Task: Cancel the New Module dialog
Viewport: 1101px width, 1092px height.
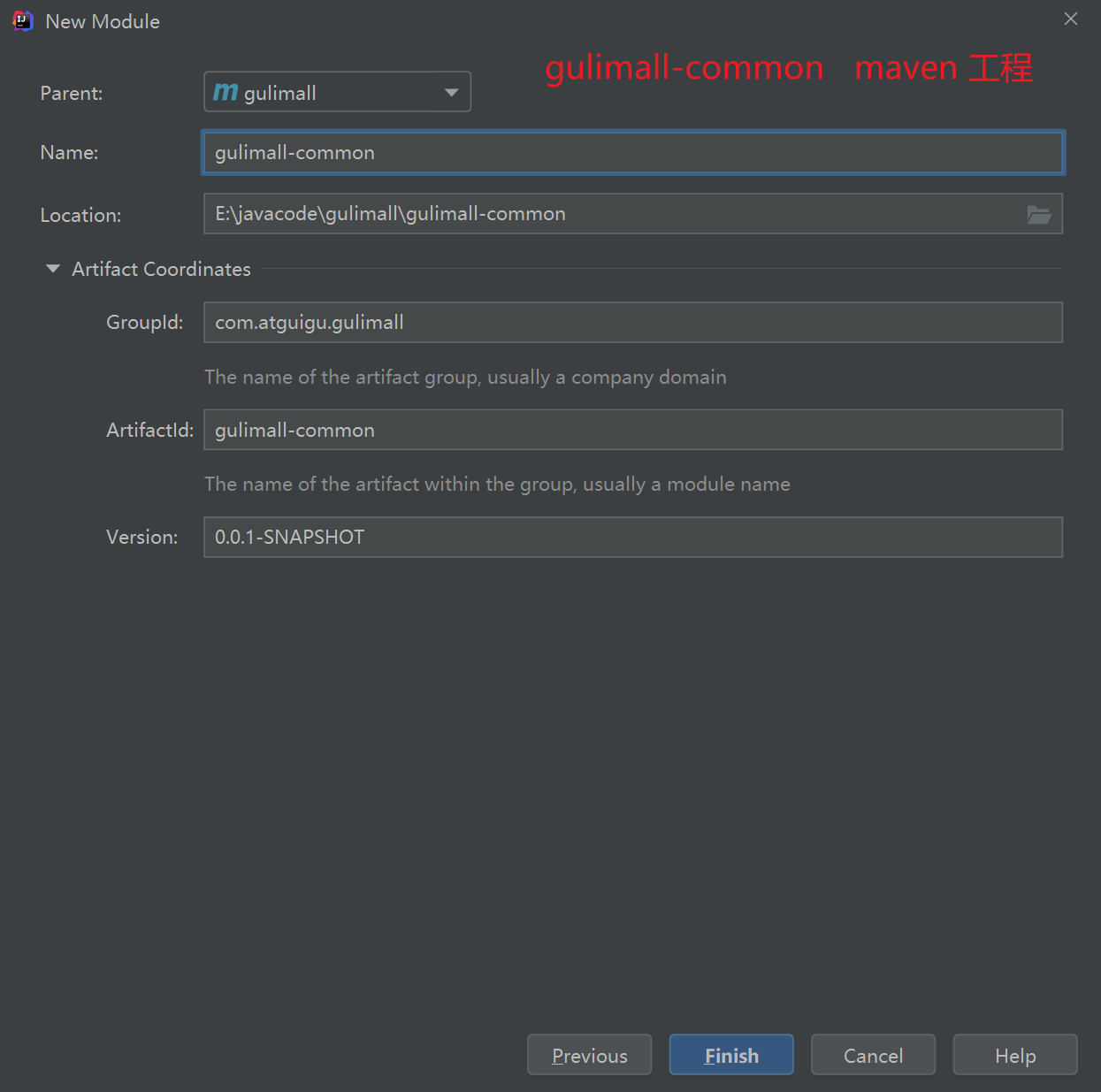Action: point(873,1055)
